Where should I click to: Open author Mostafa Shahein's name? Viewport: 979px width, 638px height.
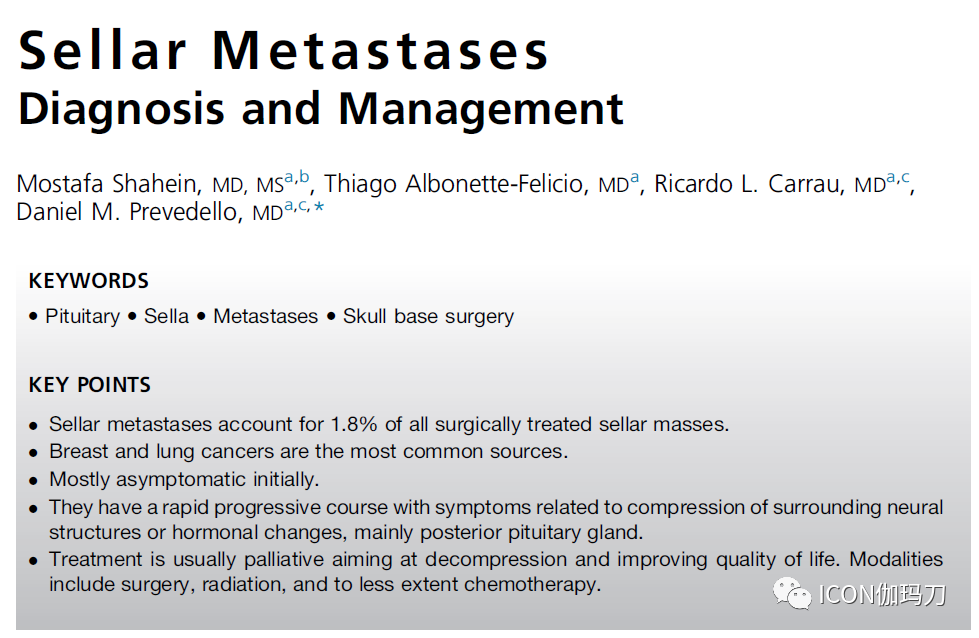click(109, 185)
